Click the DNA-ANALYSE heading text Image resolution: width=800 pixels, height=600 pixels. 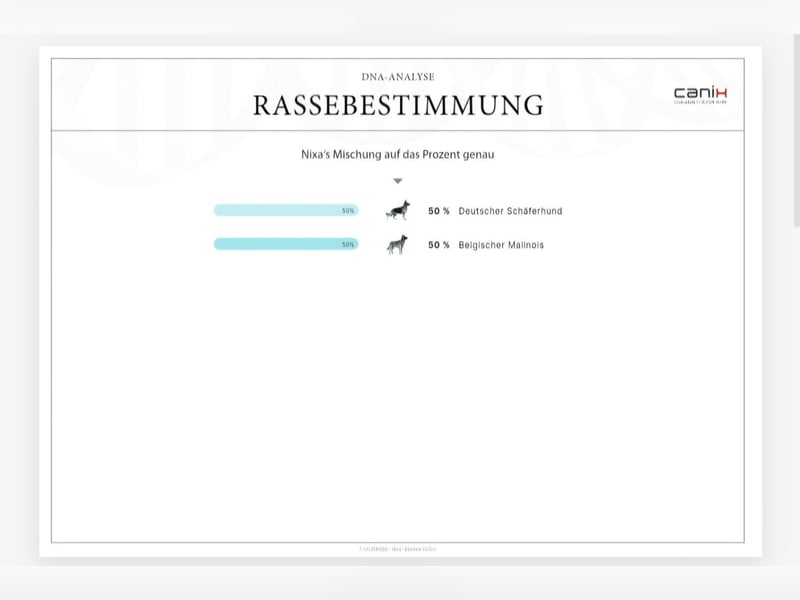click(x=398, y=77)
